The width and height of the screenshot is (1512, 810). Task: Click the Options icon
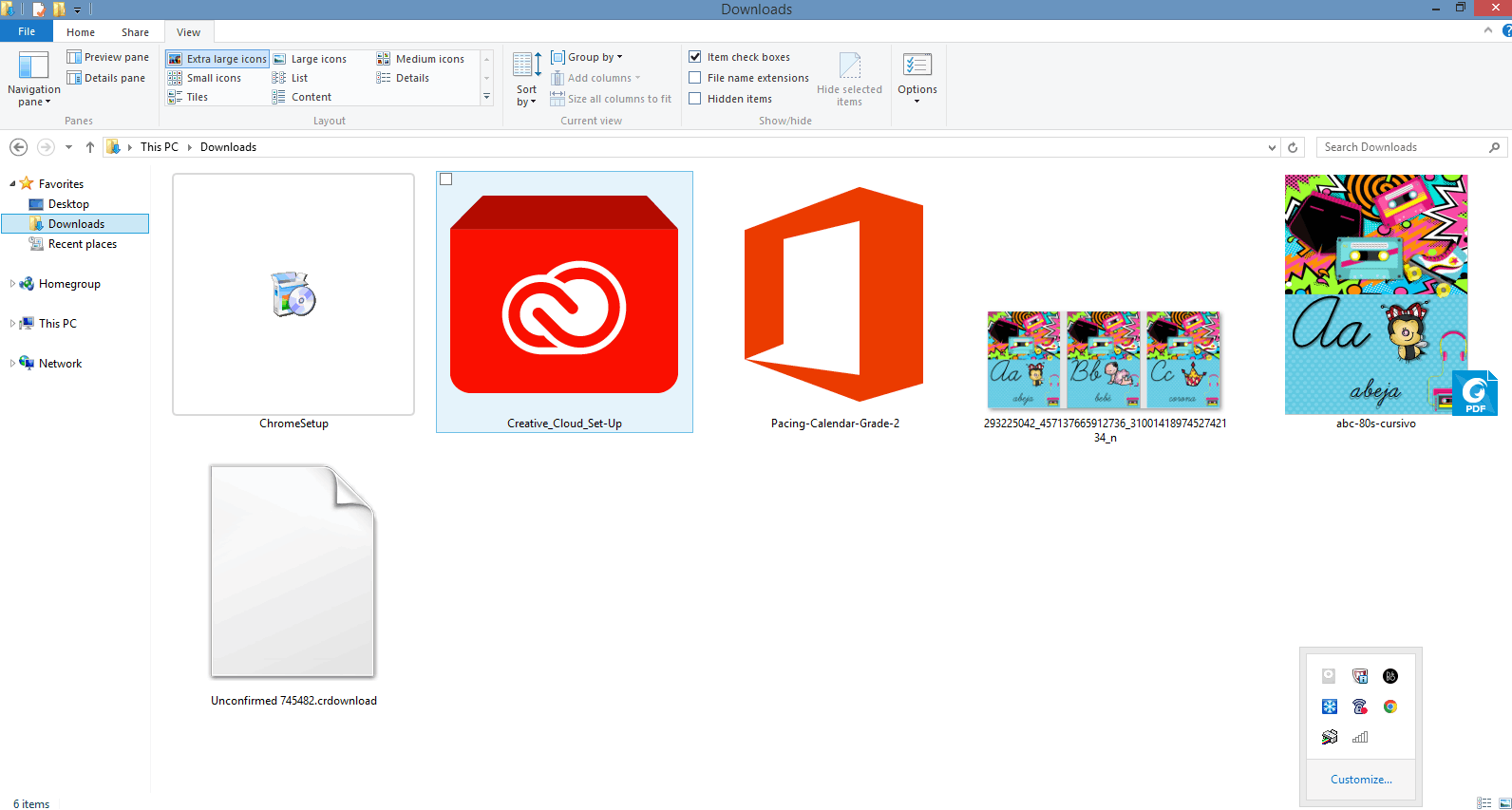917,65
